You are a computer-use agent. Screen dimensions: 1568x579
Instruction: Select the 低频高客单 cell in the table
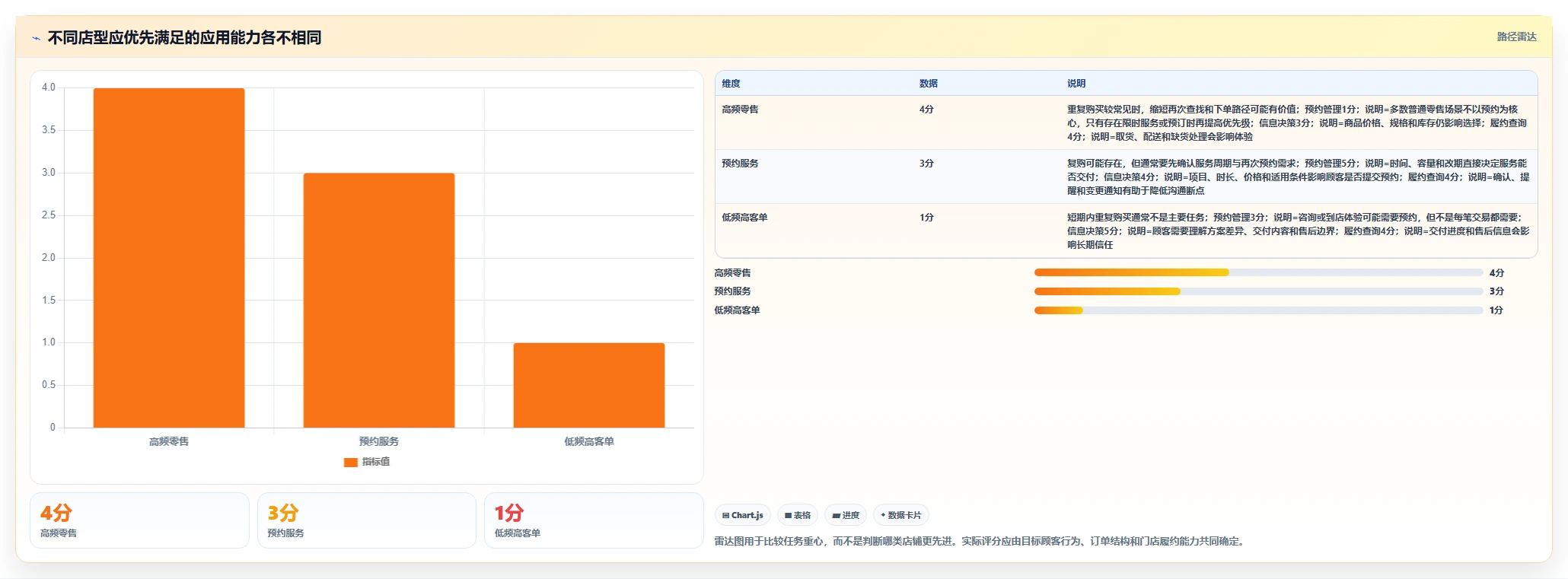pyautogui.click(x=744, y=218)
